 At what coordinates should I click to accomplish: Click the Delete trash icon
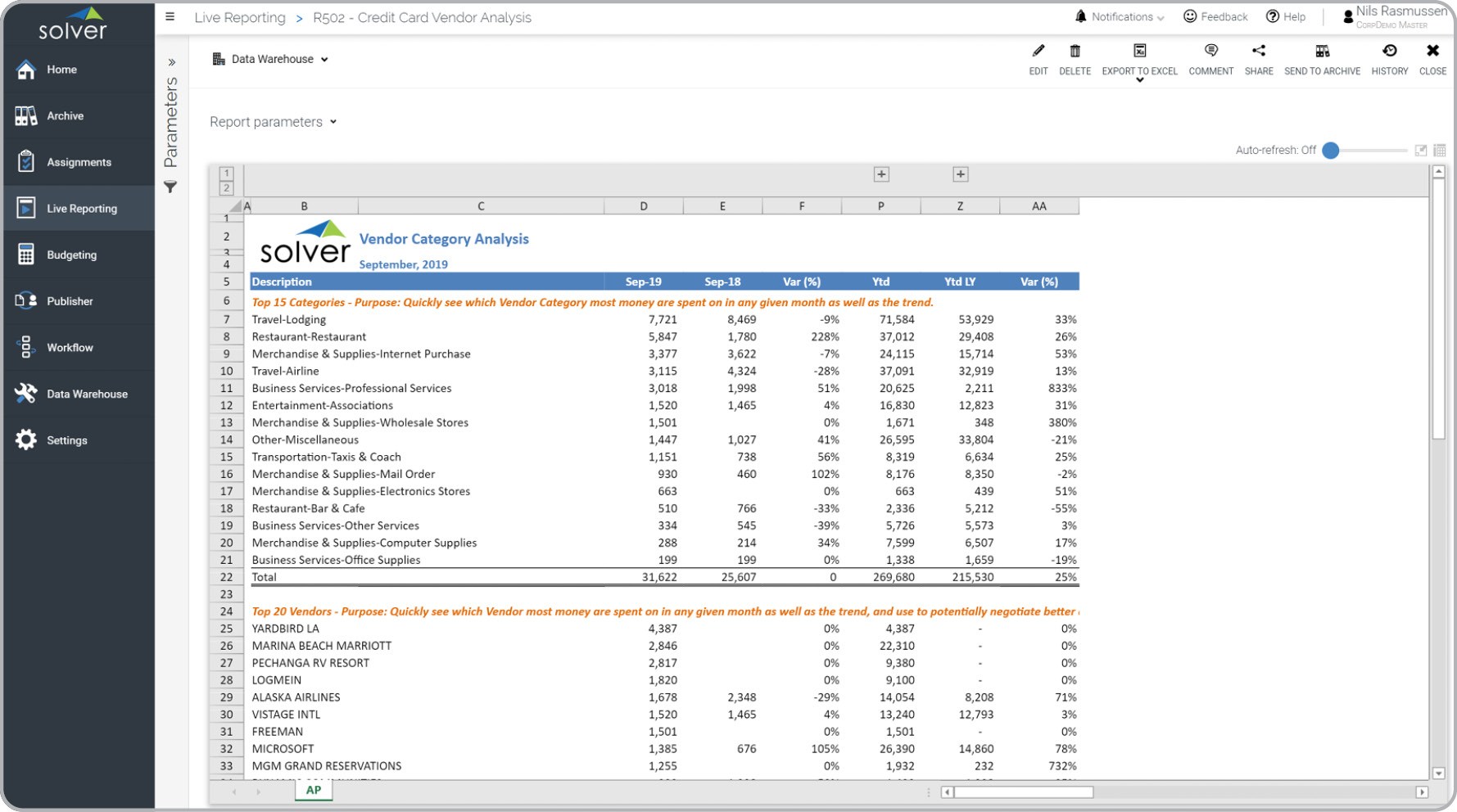[1075, 52]
